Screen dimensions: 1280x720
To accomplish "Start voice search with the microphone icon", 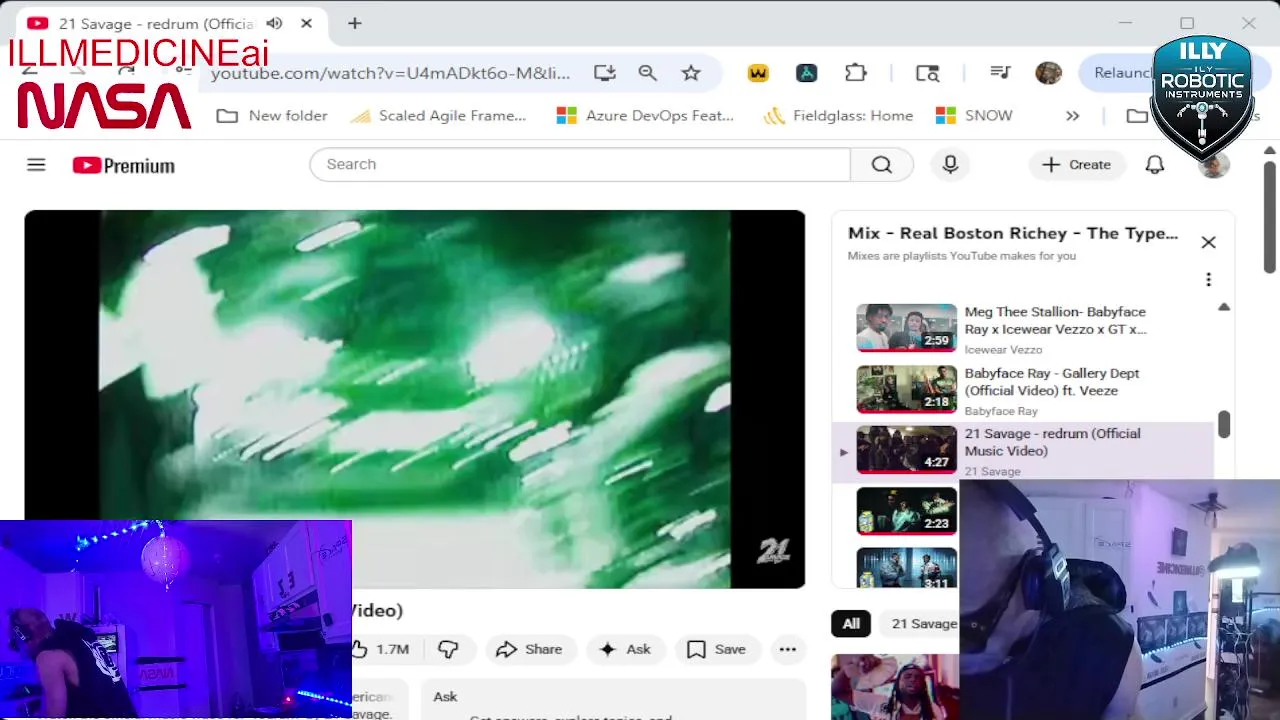I will 950,164.
